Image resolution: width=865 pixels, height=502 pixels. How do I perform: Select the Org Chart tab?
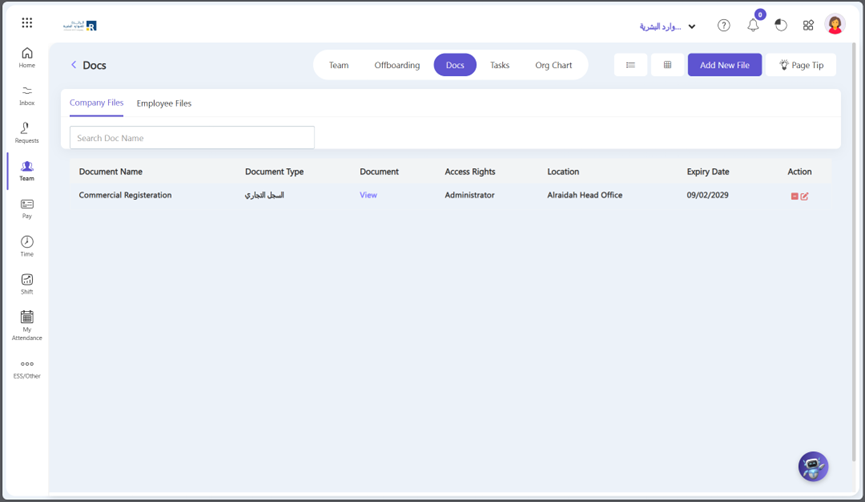pyautogui.click(x=553, y=65)
